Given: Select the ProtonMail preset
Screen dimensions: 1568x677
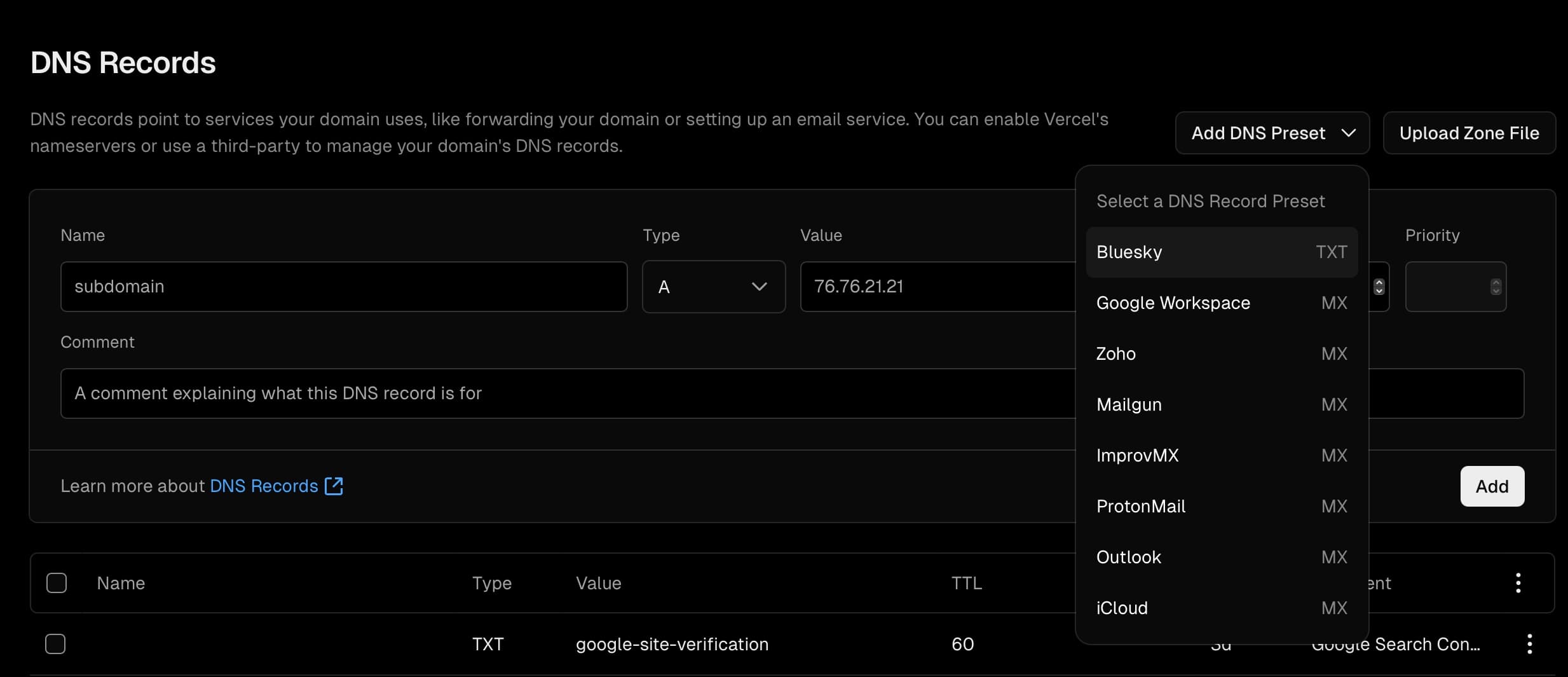Looking at the screenshot, I should coord(1220,506).
